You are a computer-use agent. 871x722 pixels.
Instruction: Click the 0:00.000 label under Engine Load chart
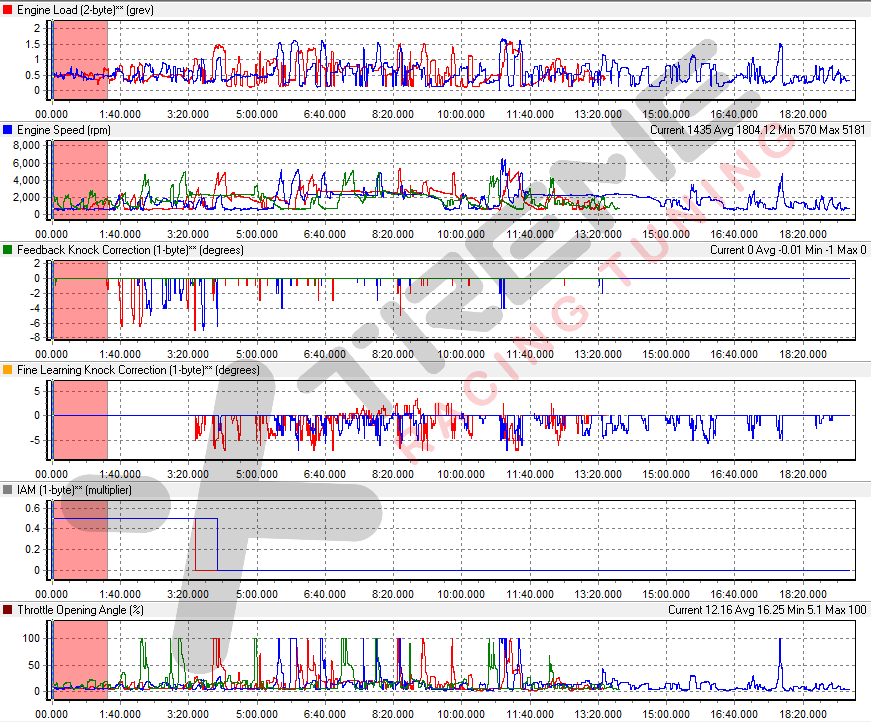tap(52, 114)
